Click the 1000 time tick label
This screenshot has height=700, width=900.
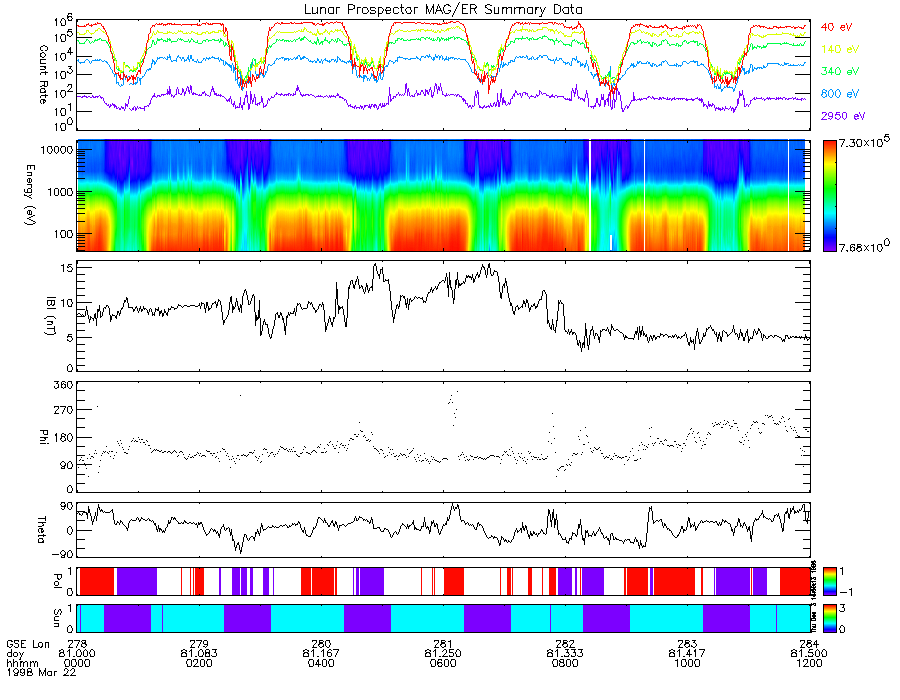tap(687, 663)
